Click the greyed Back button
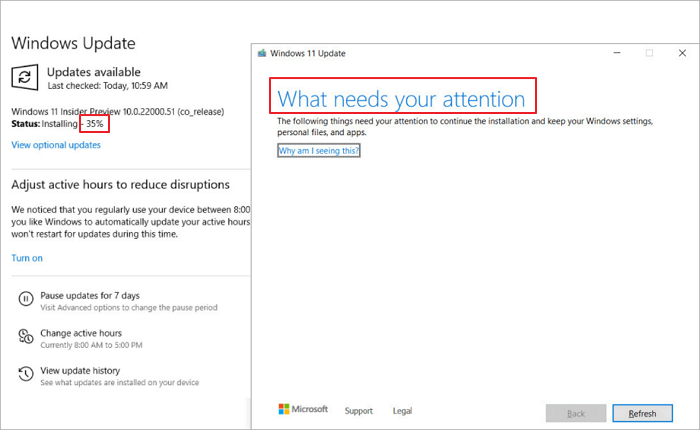 click(576, 413)
